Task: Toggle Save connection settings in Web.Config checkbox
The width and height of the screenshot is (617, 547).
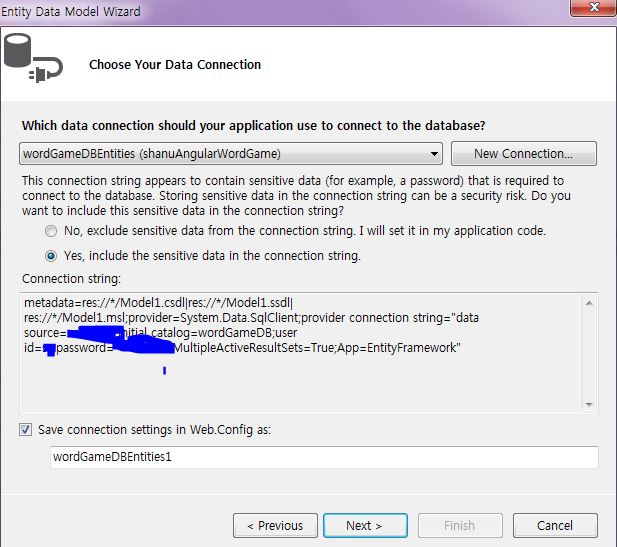Action: pos(25,429)
